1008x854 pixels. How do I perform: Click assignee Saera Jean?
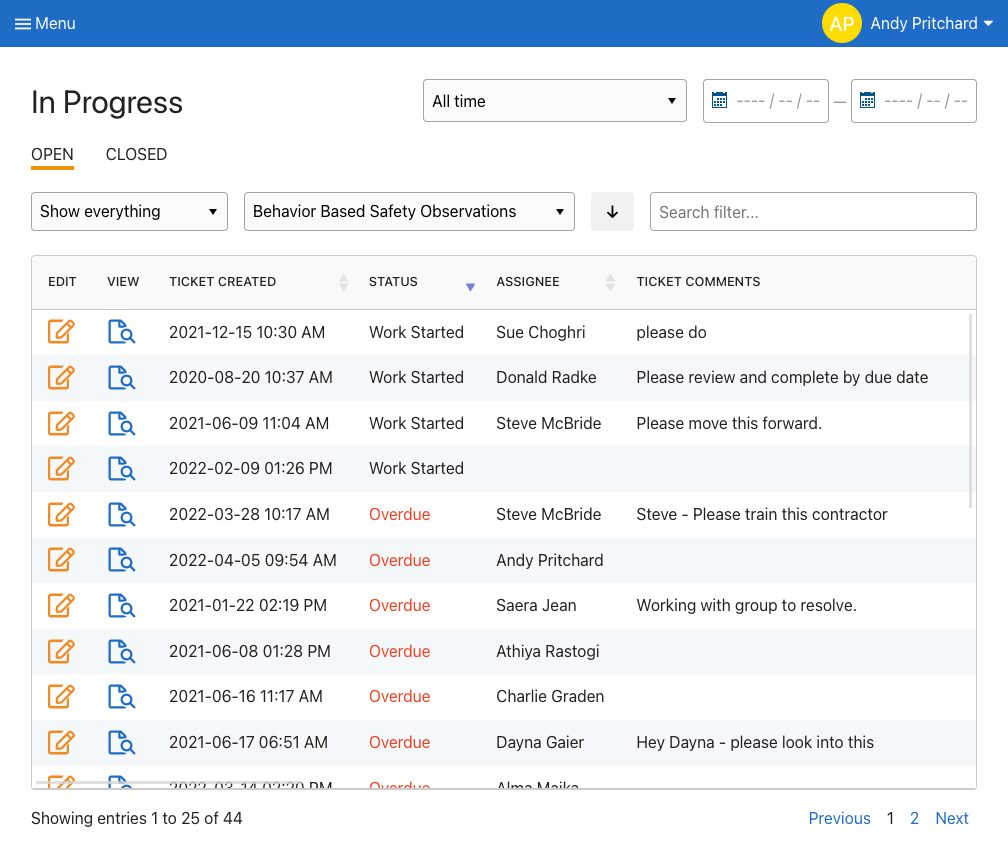click(536, 605)
